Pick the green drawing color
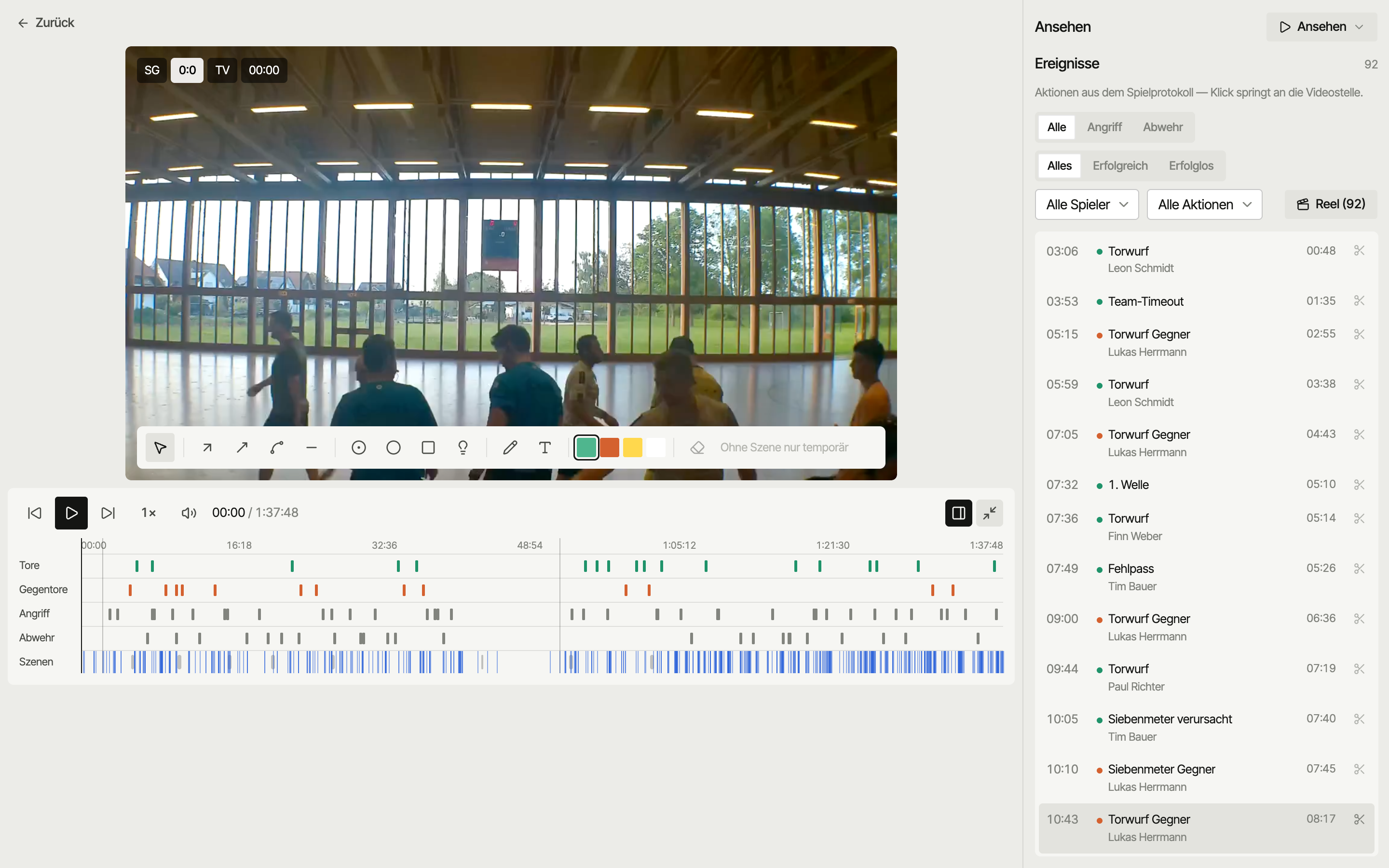 586,447
